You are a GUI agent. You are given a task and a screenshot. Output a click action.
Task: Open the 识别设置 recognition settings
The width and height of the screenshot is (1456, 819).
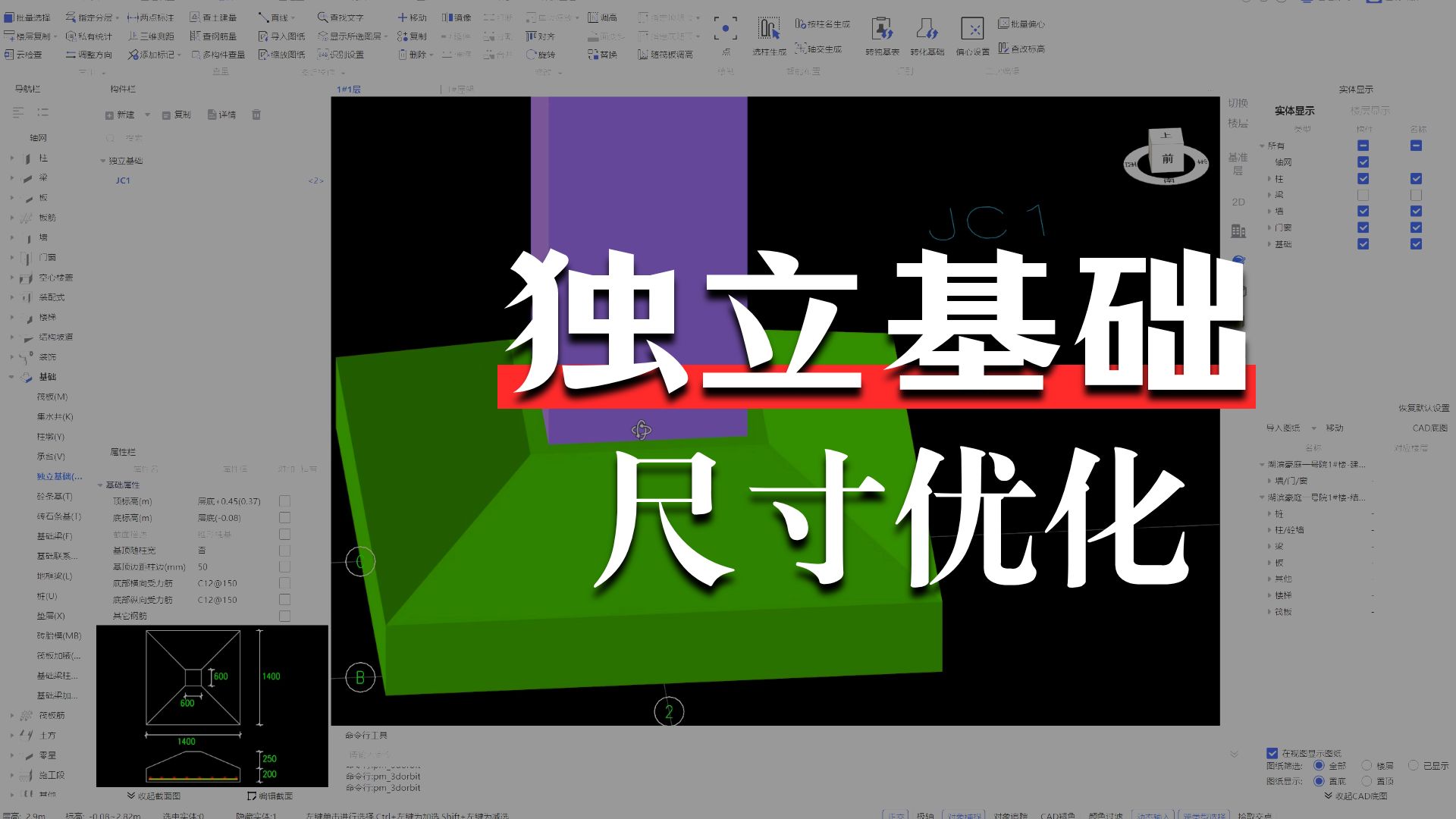point(340,55)
